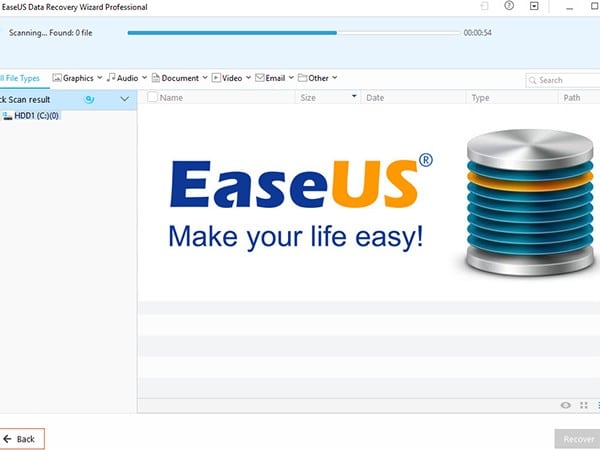This screenshot has width=600, height=450.
Task: Tick the select-all checkbox beside Name
Action: pos(152,97)
